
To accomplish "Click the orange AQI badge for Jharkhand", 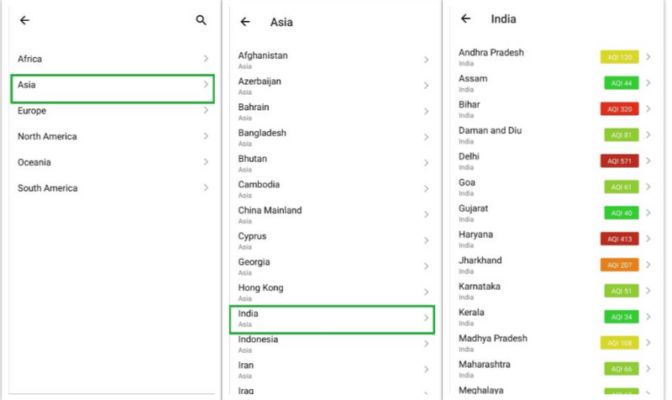I will (619, 265).
